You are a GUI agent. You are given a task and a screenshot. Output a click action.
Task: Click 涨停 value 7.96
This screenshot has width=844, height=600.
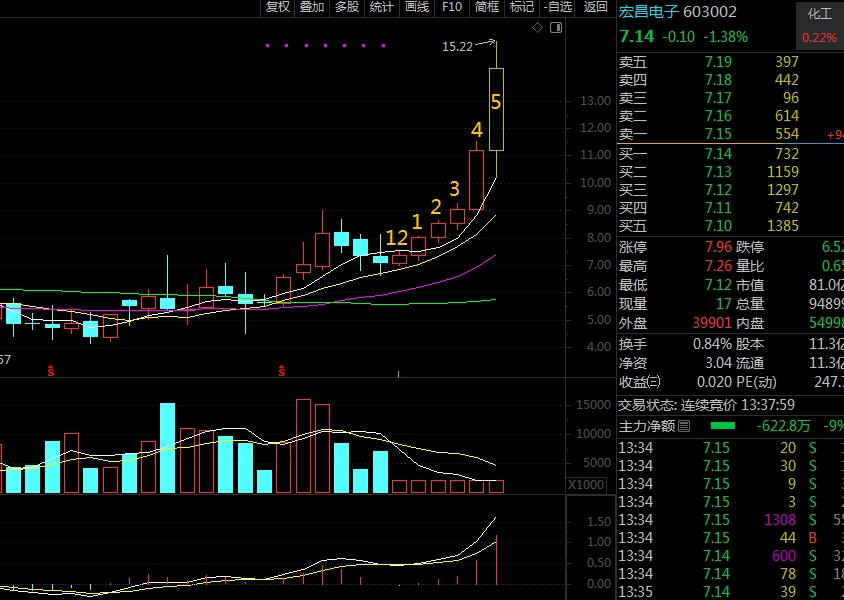718,247
